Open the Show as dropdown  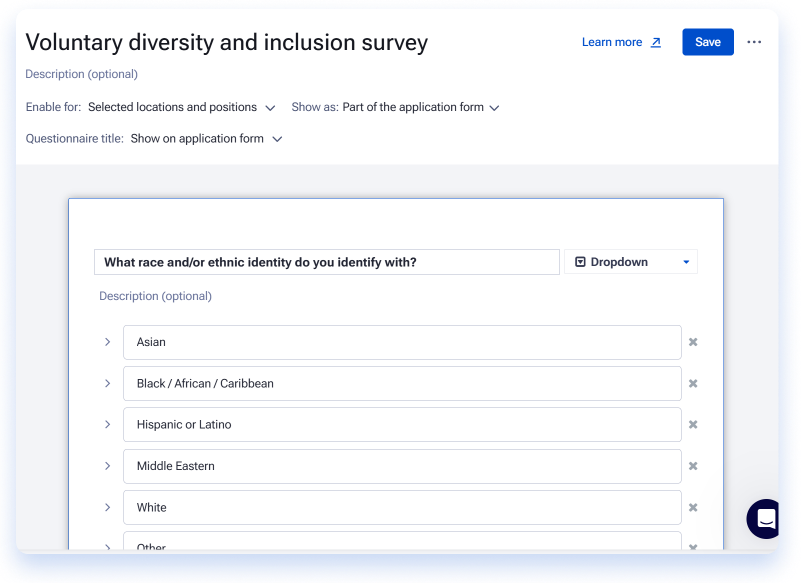[420, 107]
